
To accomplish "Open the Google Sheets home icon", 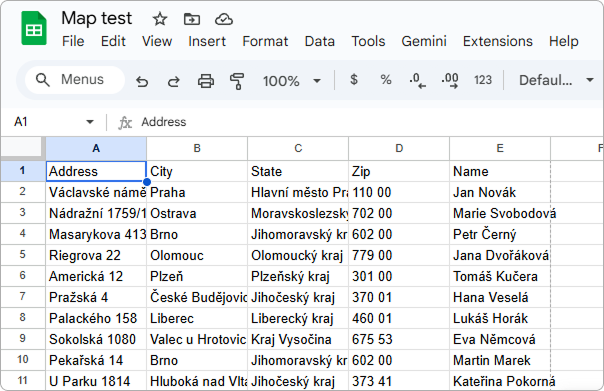I will [34, 29].
